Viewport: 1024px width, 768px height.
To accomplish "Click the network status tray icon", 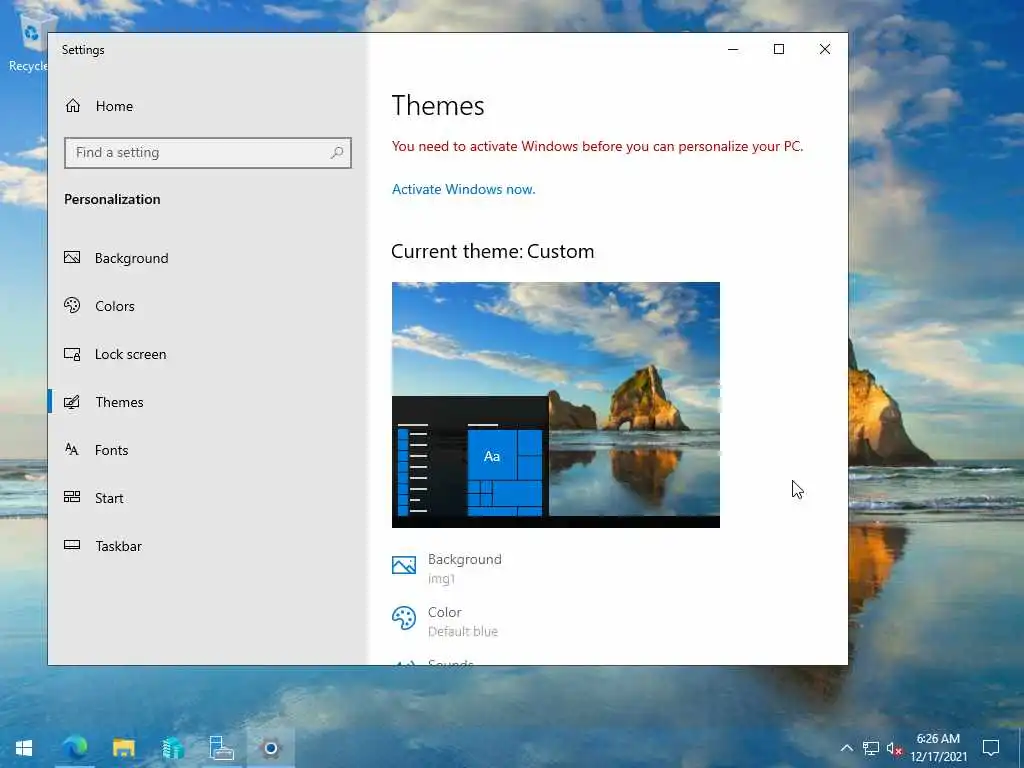I will pyautogui.click(x=871, y=748).
